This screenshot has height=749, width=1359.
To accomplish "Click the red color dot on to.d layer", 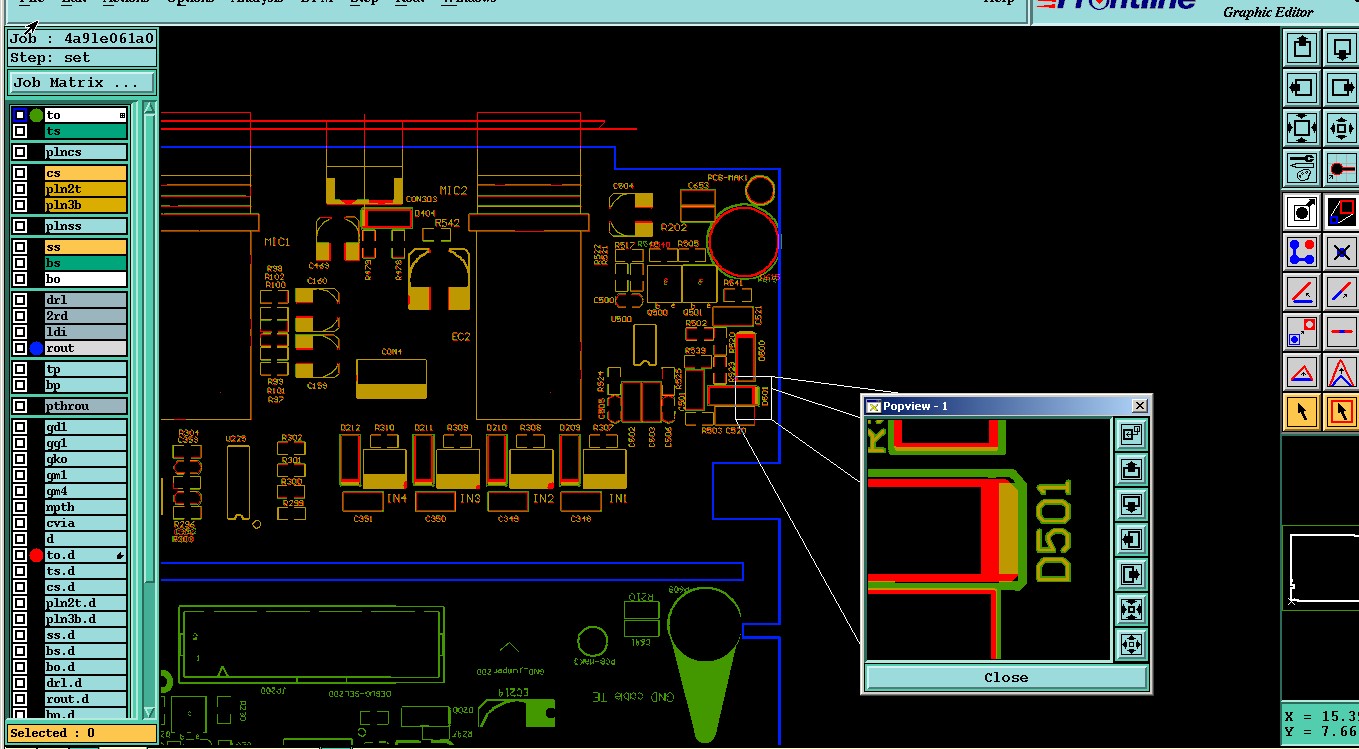I will click(37, 555).
